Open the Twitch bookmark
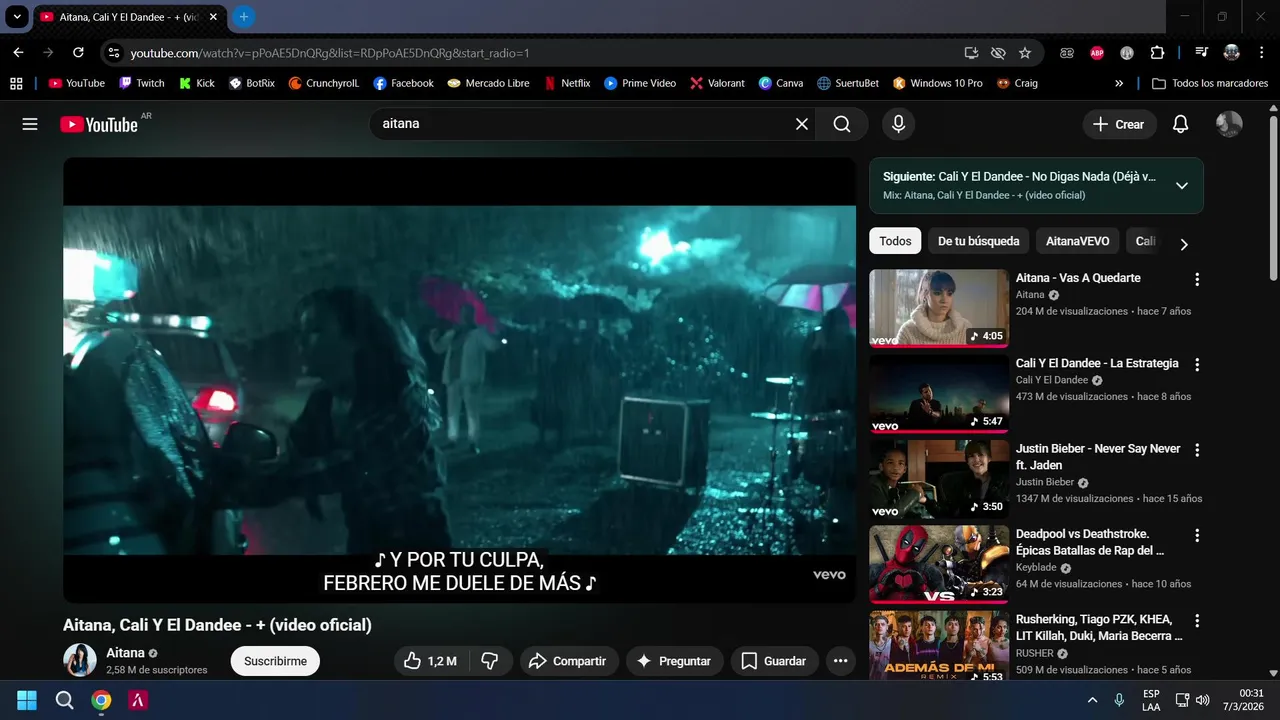Screen dimensions: 1280x720 coord(141,83)
